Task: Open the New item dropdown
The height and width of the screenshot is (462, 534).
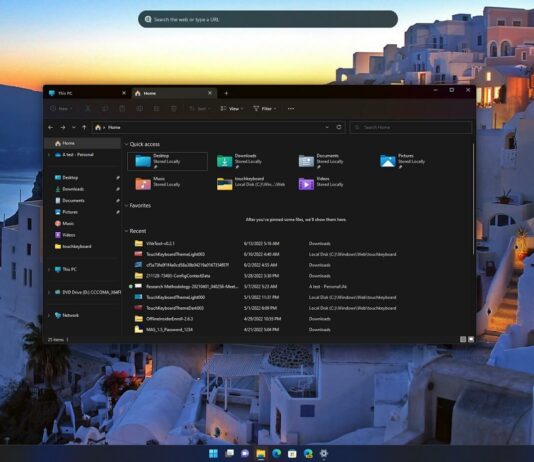Action: point(61,109)
